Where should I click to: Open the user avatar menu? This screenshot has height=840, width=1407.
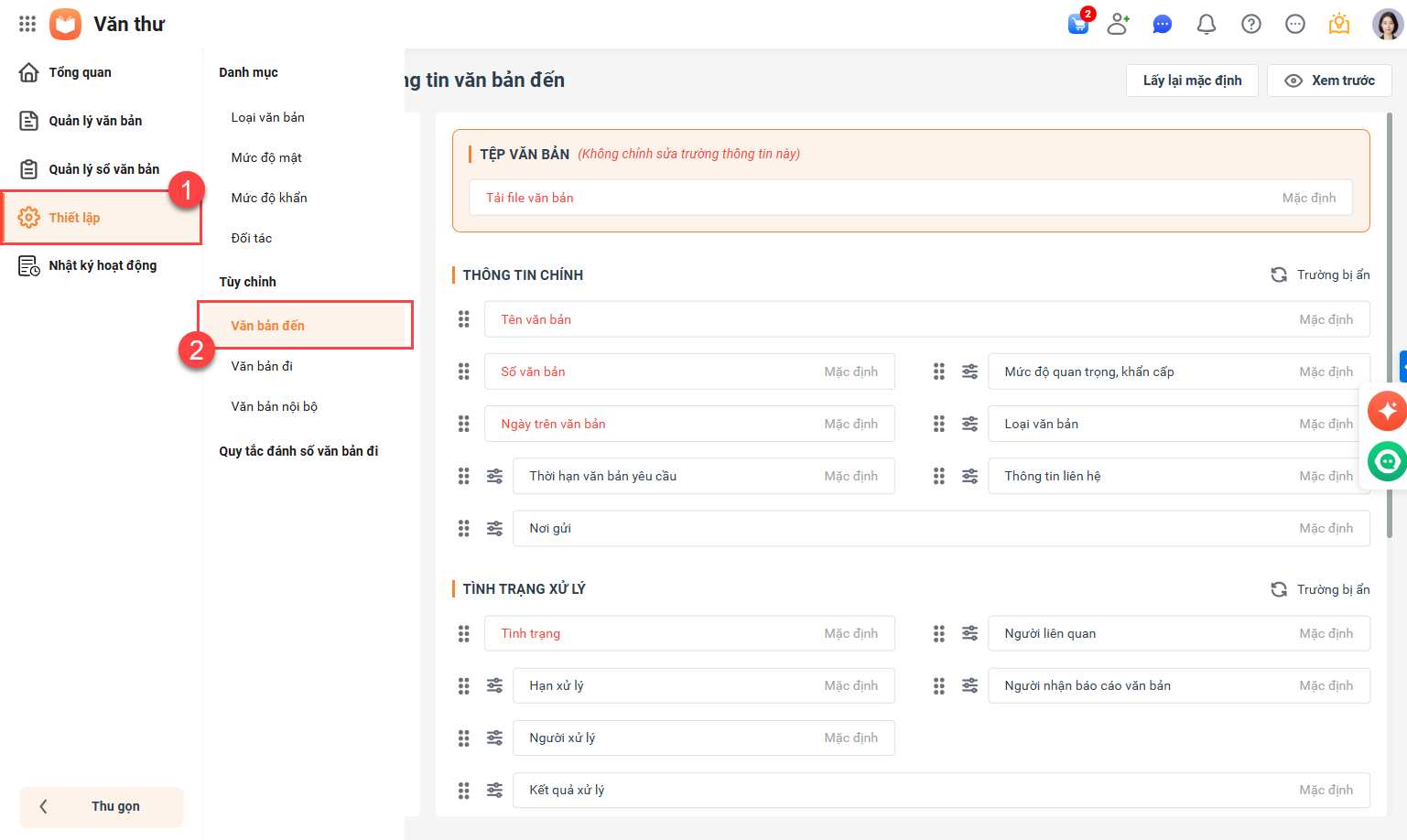[1386, 24]
